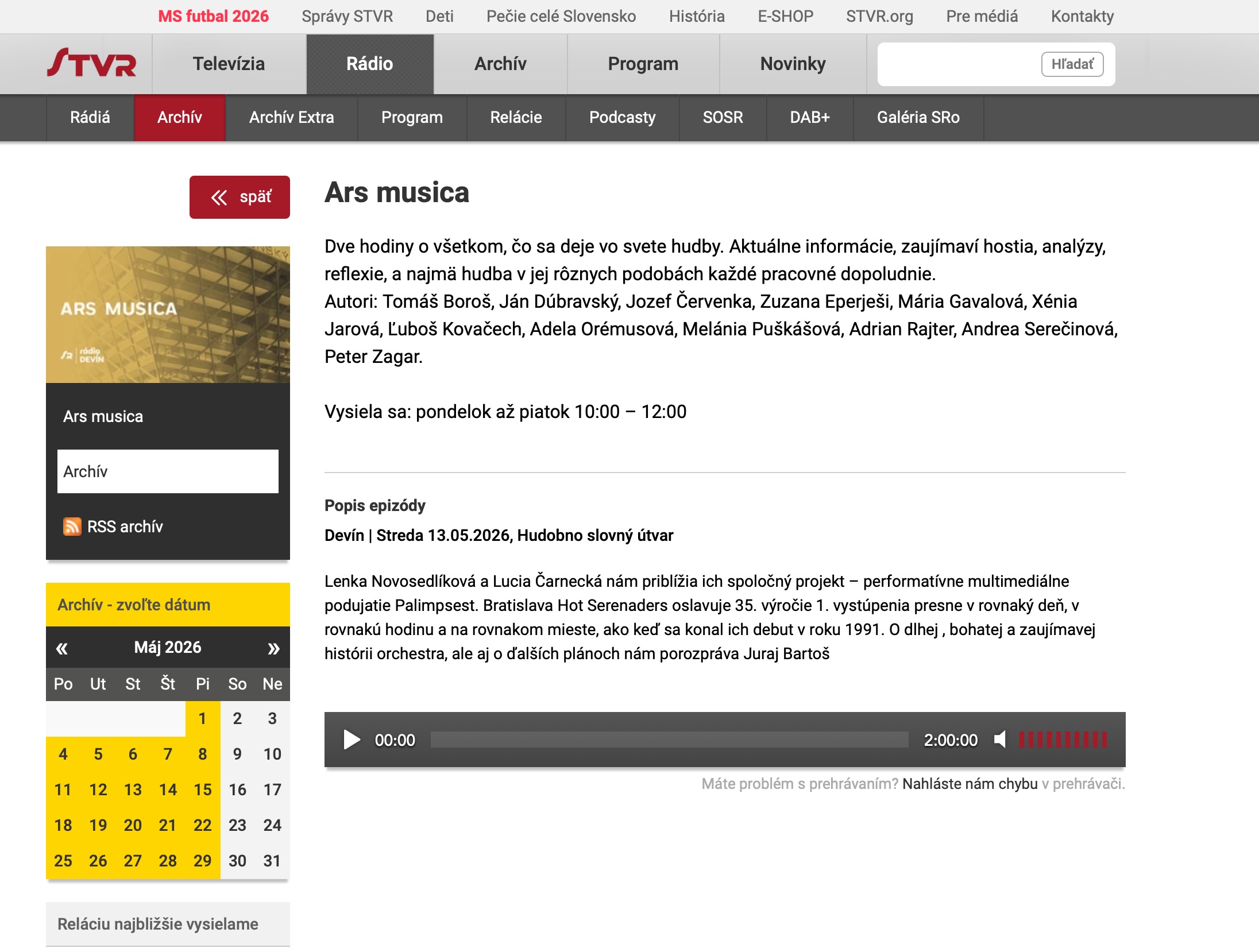Screen dimensions: 1259x952
Task: Select May 14 in the calendar
Action: [168, 790]
